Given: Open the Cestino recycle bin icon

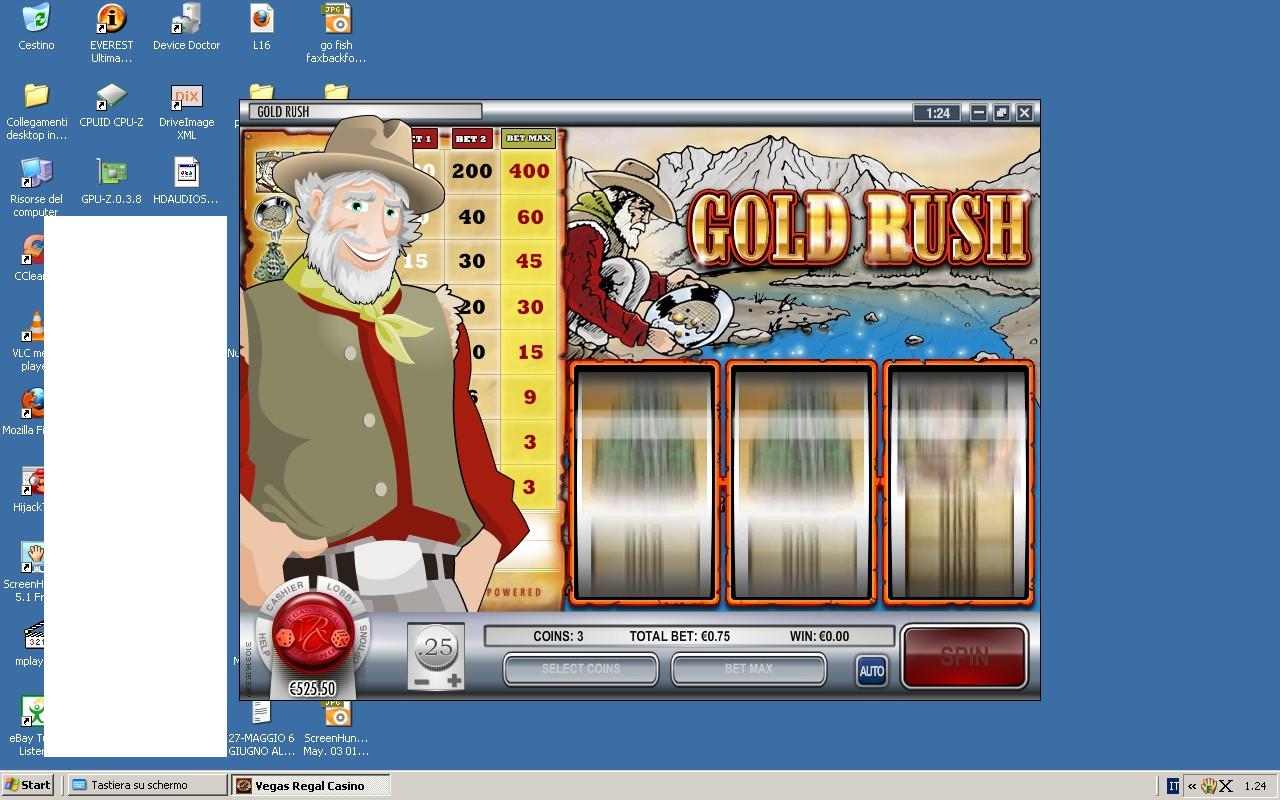Looking at the screenshot, I should point(36,27).
